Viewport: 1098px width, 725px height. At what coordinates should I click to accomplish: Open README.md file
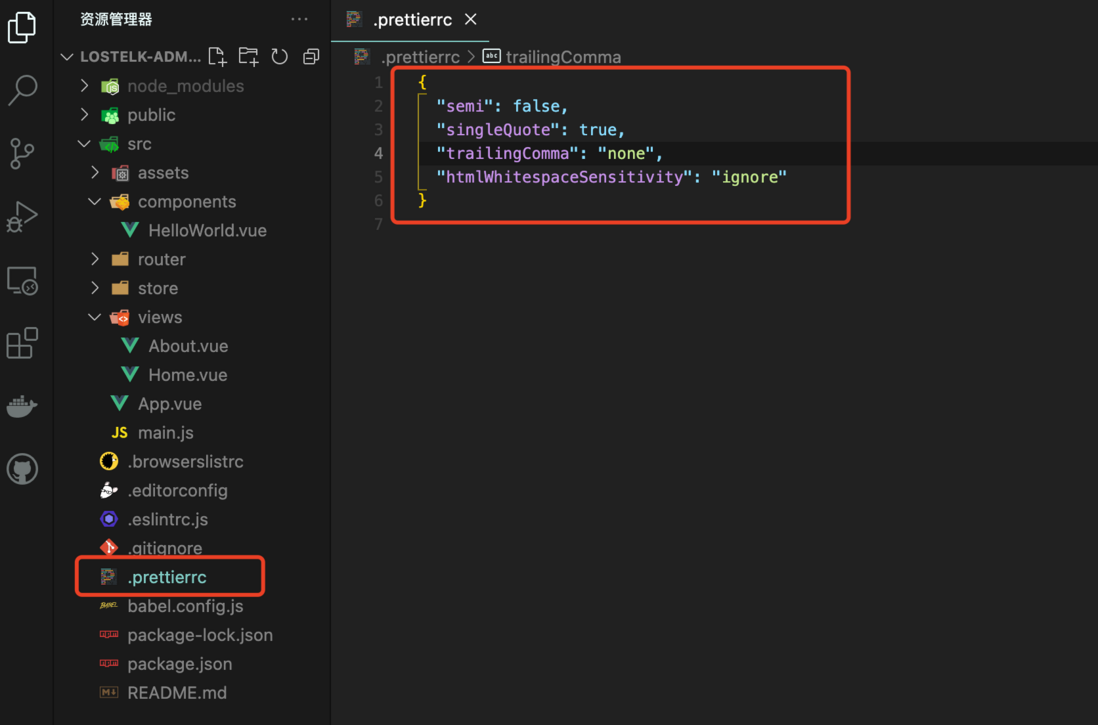(x=177, y=693)
